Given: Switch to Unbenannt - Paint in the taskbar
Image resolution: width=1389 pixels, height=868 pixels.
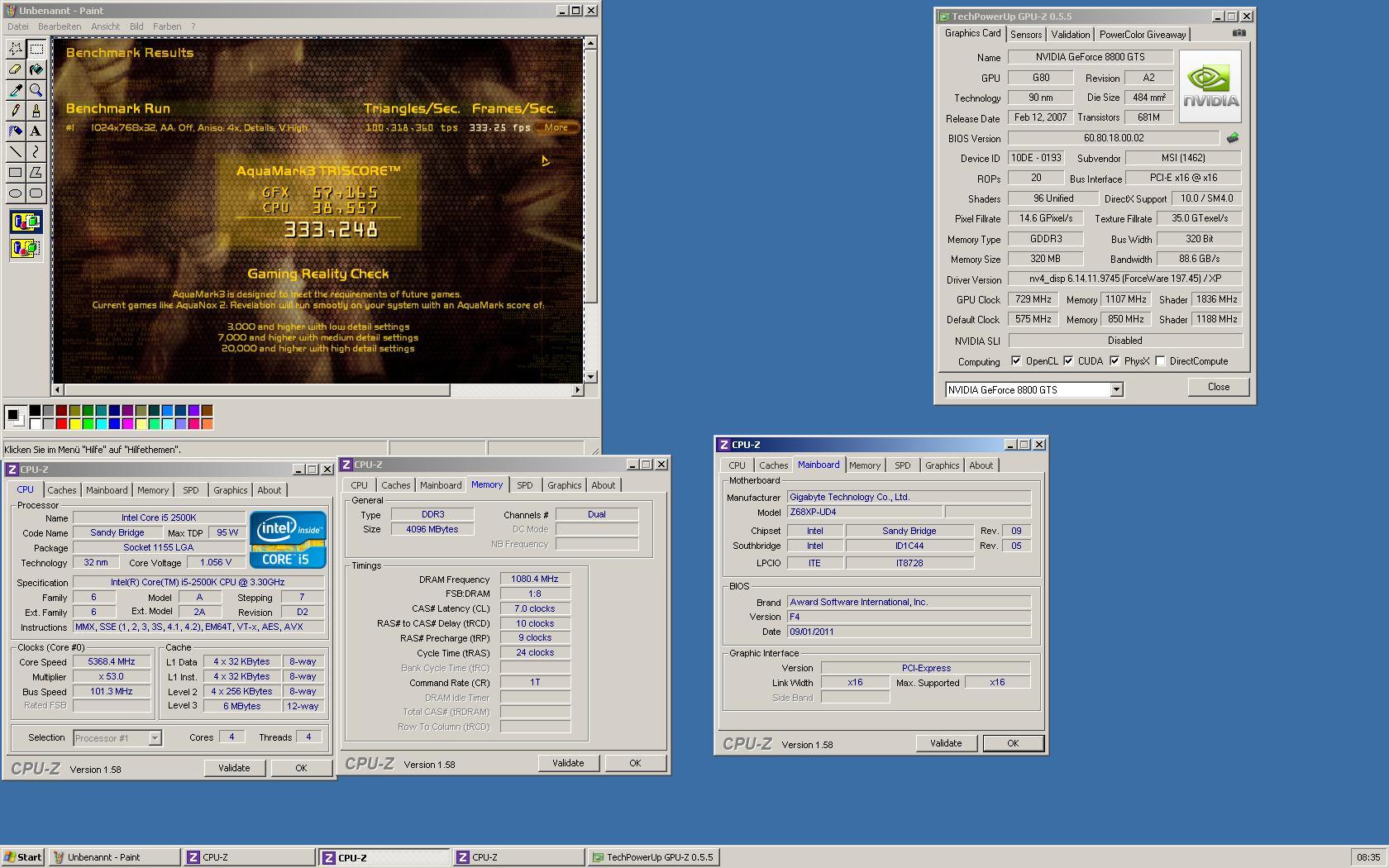Looking at the screenshot, I should (114, 857).
